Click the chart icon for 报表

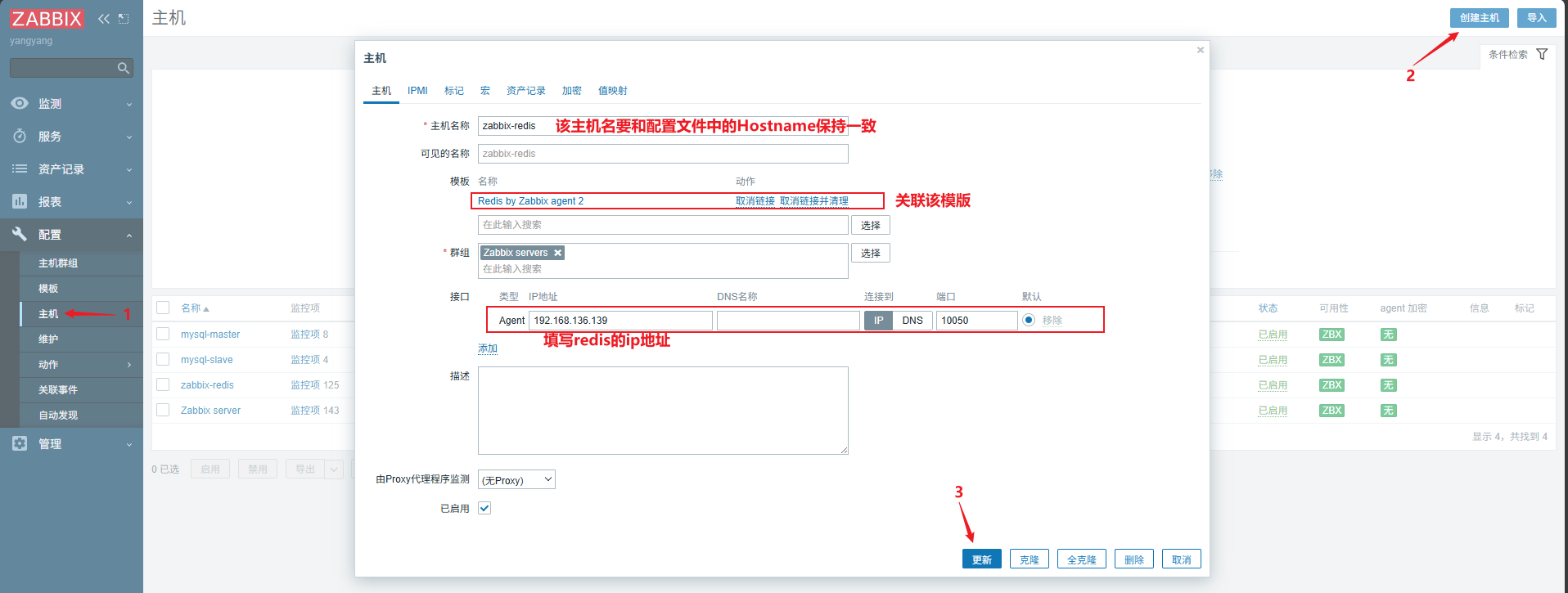[20, 201]
